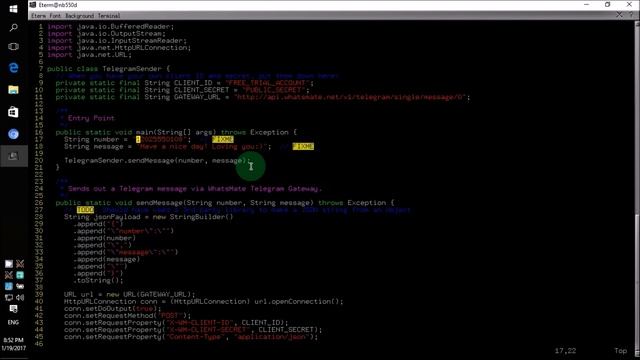Click '.append(number)' in the code

tap(104, 238)
